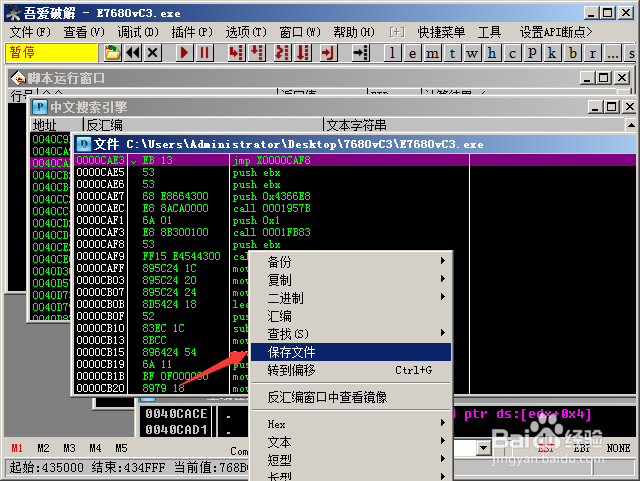Open the 工具 menu
Screen dimensions: 640x481
[489, 32]
